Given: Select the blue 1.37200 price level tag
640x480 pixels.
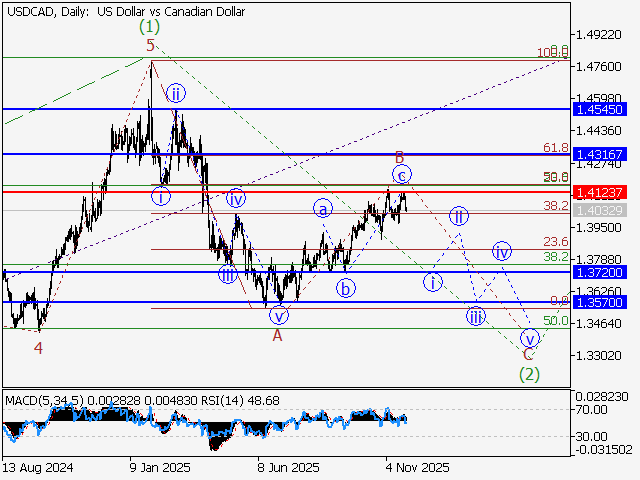Looking at the screenshot, I should [599, 272].
